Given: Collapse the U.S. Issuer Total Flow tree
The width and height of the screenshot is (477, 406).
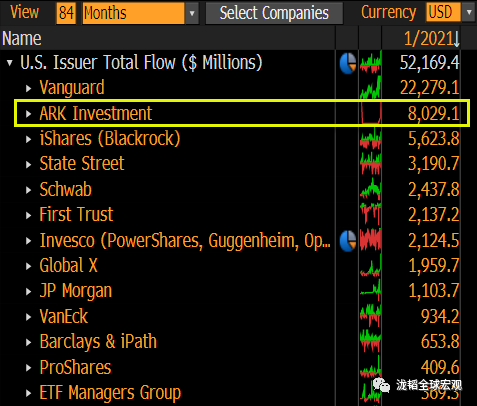Looking at the screenshot, I should coord(10,63).
